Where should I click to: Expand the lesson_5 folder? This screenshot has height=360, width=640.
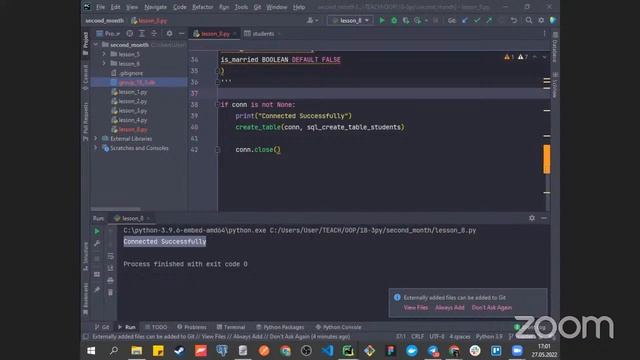click(104, 54)
